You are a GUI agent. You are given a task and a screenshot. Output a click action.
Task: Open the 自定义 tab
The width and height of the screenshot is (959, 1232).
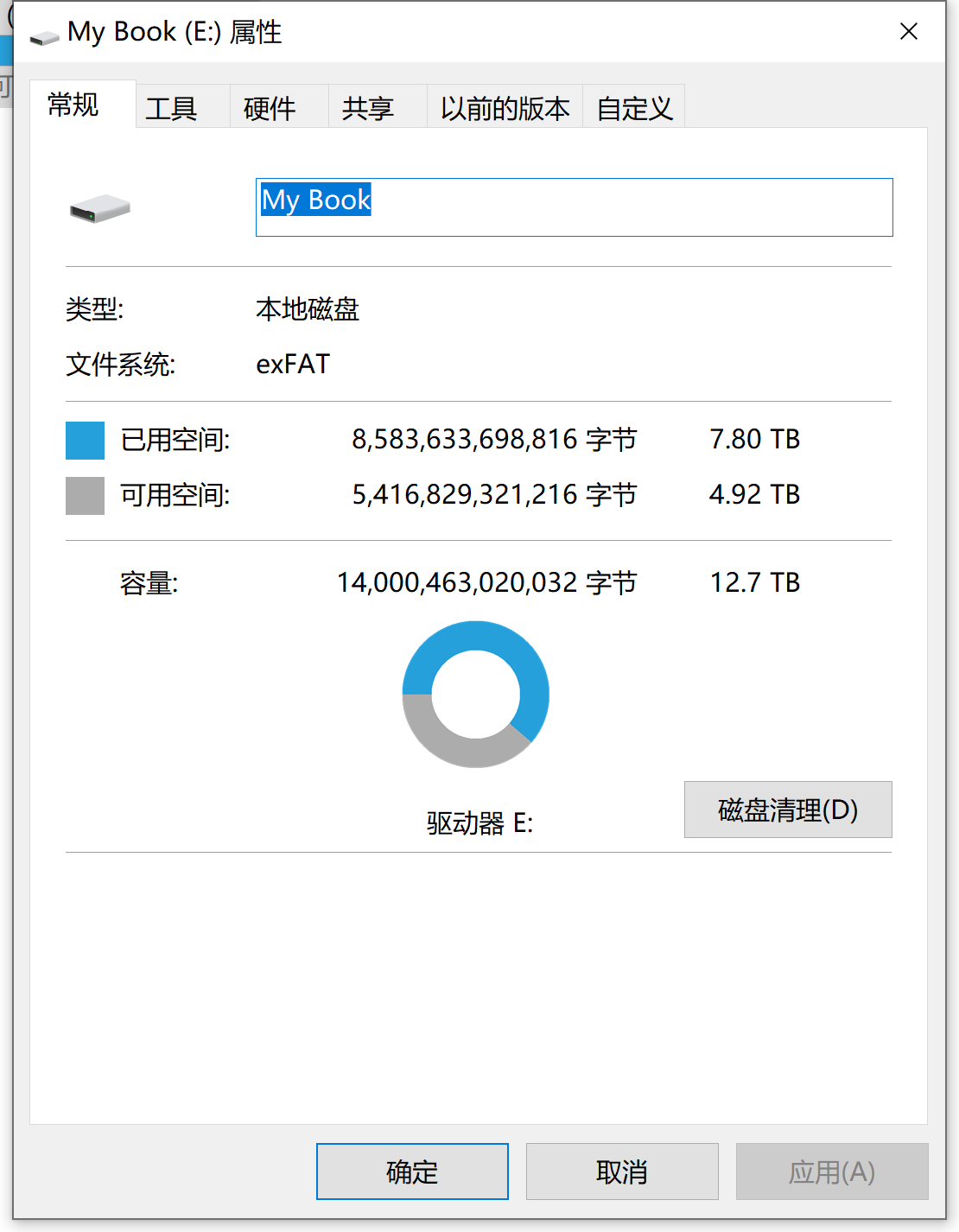[x=633, y=105]
